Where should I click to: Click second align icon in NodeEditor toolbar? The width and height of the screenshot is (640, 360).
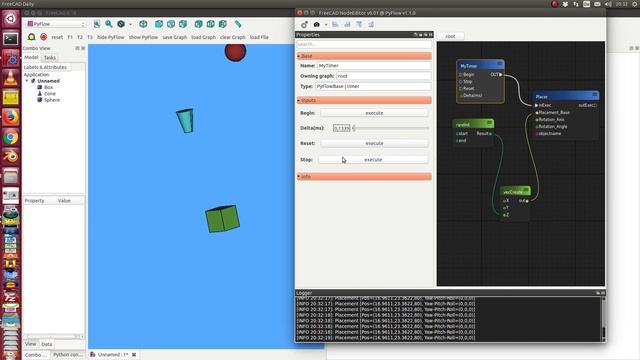[x=347, y=24]
